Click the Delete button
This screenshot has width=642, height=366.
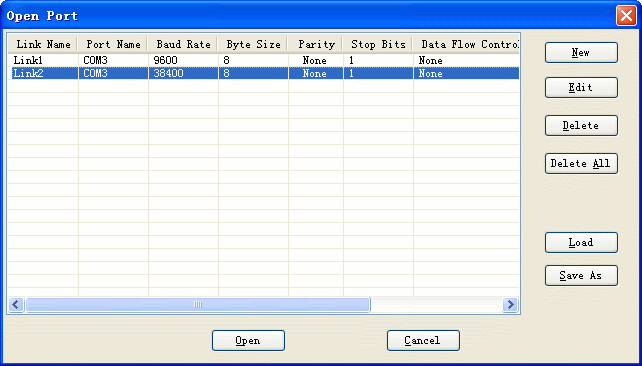pos(581,125)
